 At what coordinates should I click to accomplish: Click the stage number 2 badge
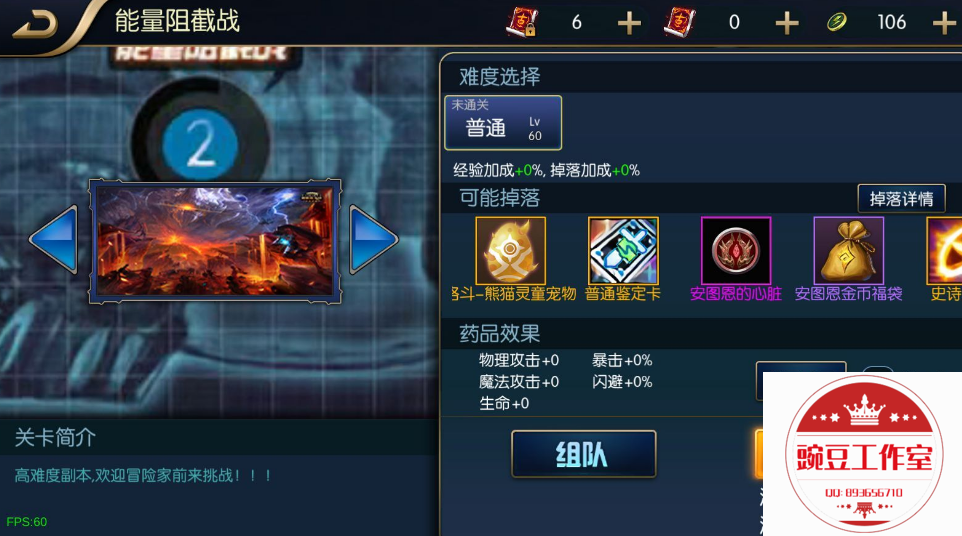pyautogui.click(x=200, y=144)
